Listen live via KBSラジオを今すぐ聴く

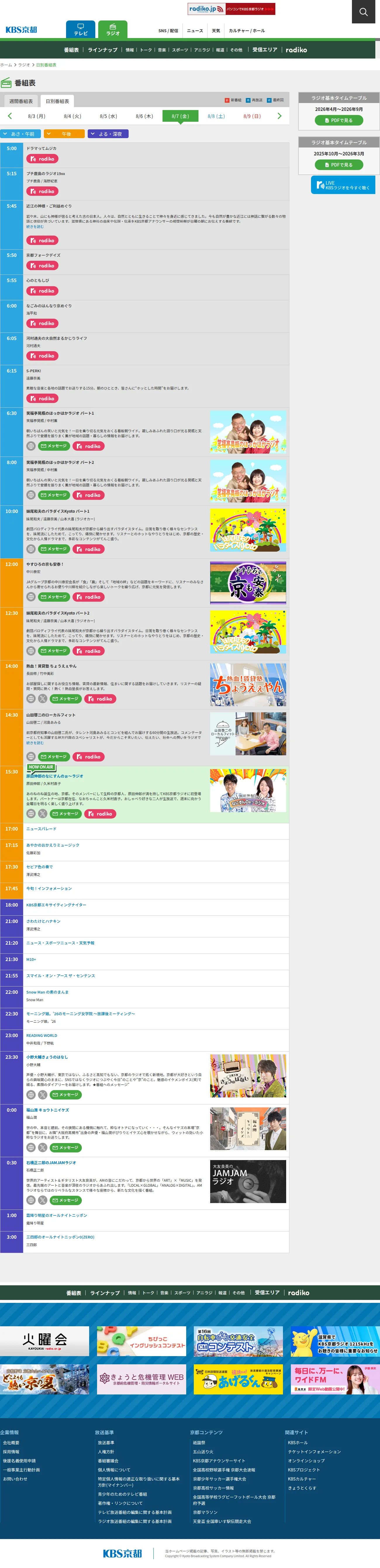coord(343,185)
